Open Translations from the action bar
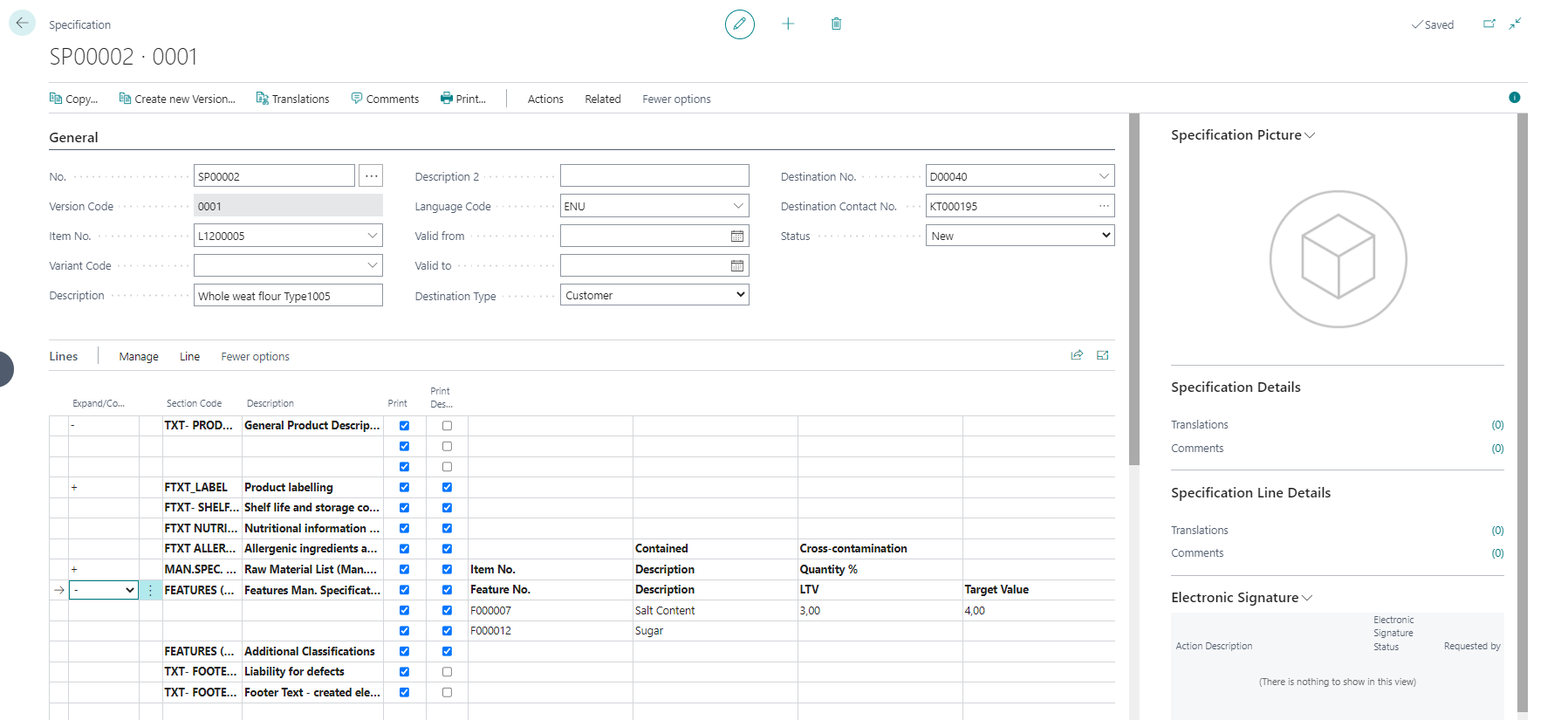 point(292,99)
